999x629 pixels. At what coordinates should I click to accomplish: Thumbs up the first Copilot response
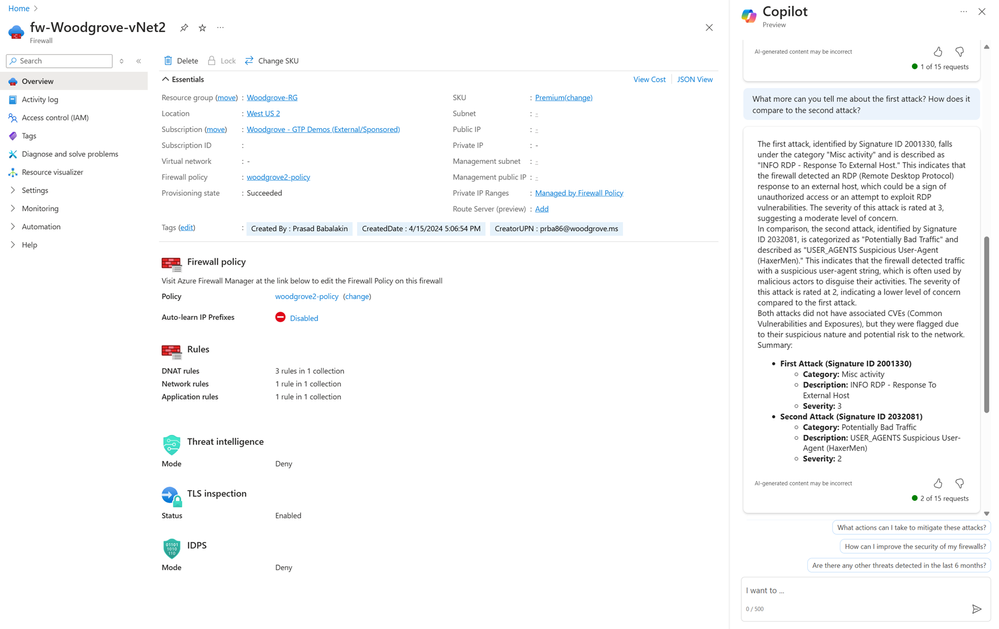[x=938, y=52]
